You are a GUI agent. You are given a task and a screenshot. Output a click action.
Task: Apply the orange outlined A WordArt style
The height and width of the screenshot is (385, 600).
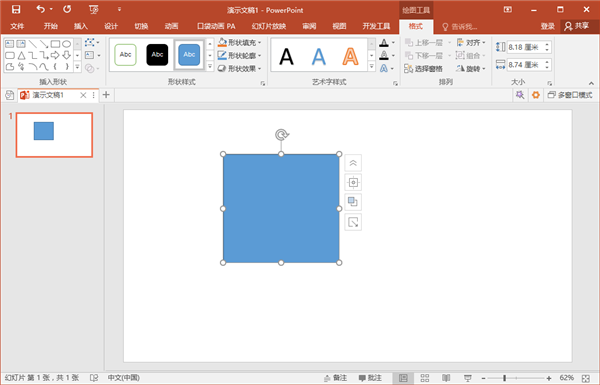pyautogui.click(x=350, y=56)
